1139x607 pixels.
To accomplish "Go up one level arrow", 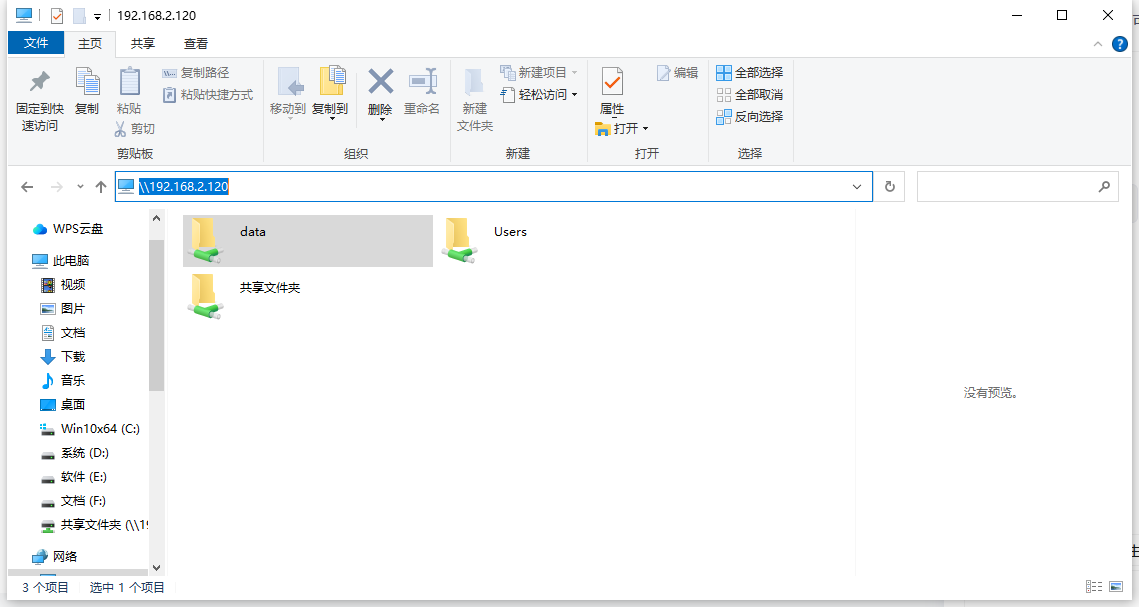I will 101,187.
